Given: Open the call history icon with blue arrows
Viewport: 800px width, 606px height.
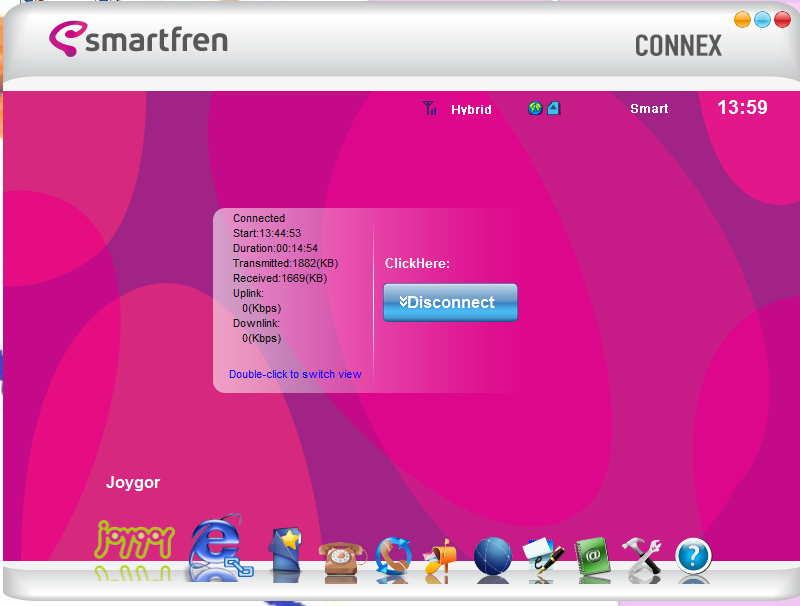Looking at the screenshot, I should pos(393,556).
